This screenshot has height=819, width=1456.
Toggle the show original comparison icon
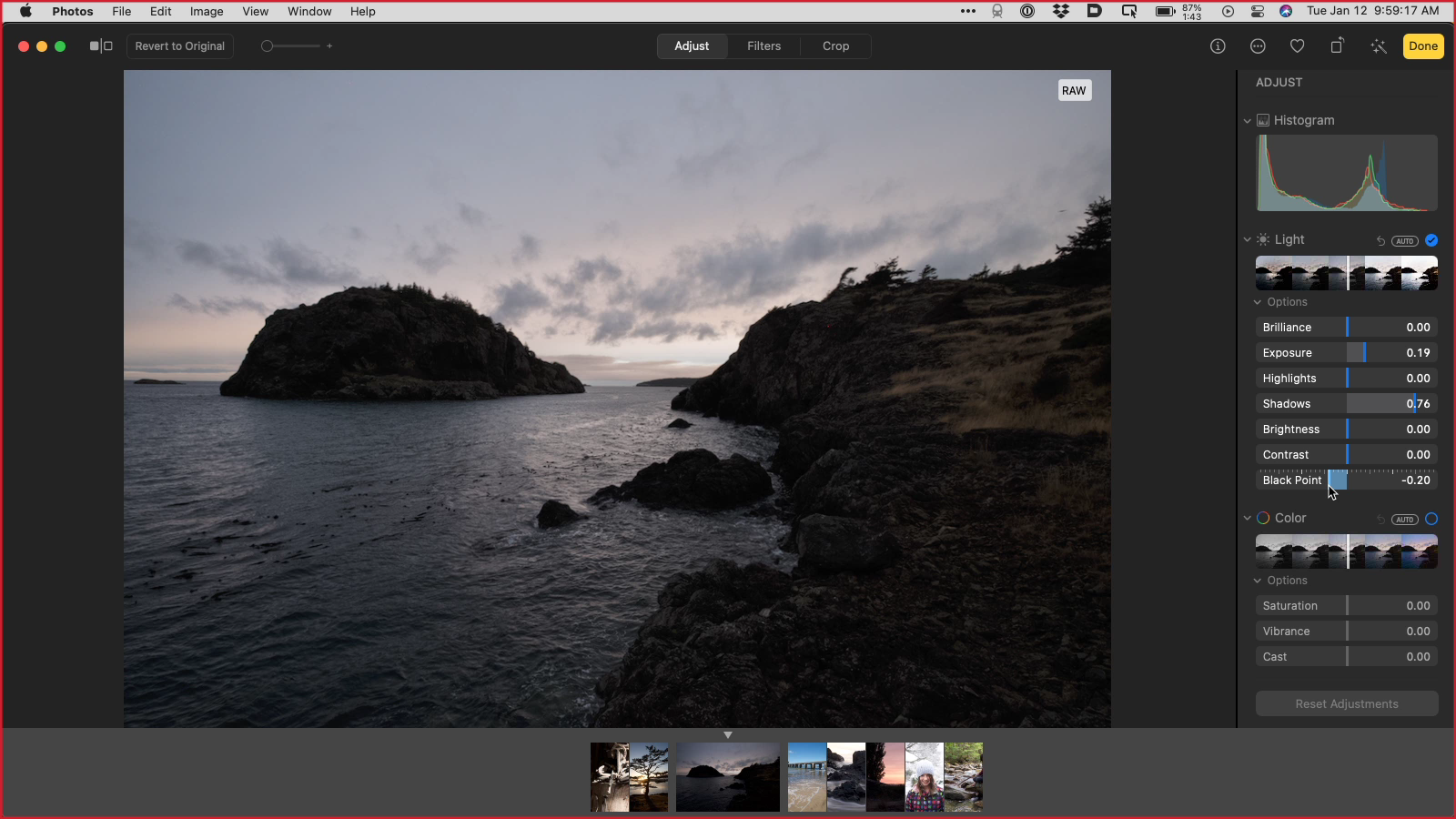point(101,46)
